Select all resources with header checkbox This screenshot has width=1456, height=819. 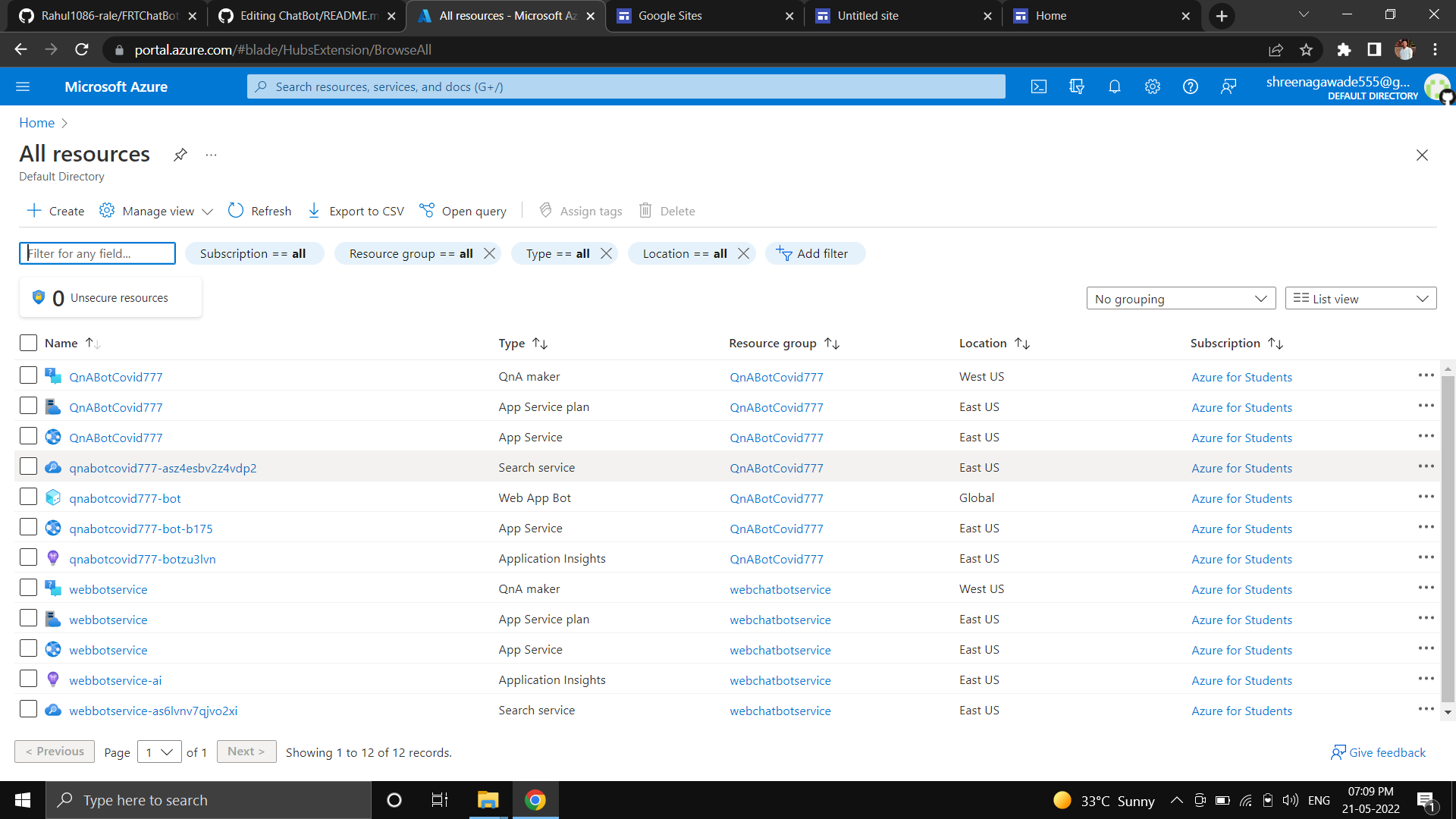pyautogui.click(x=28, y=343)
